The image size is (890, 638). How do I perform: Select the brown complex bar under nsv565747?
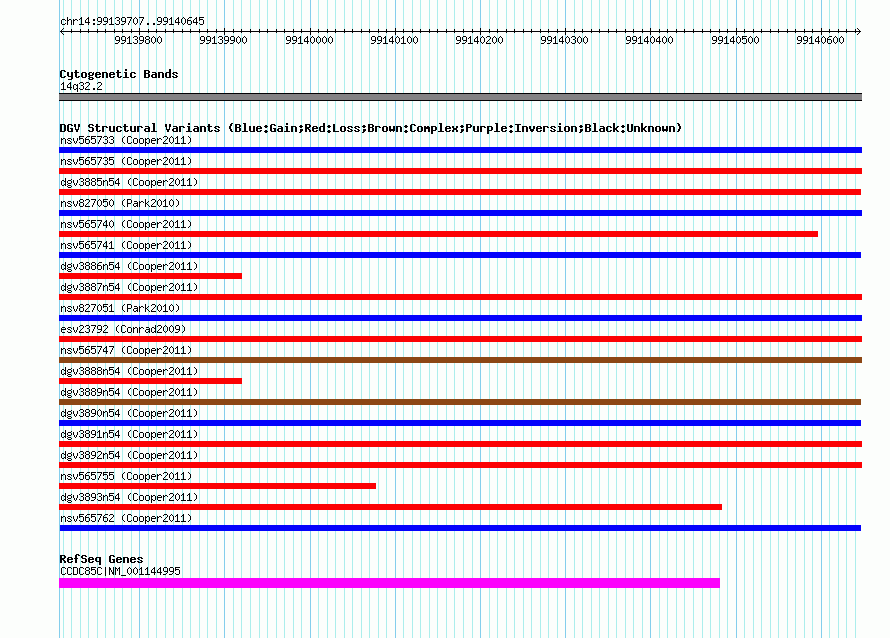click(x=460, y=360)
